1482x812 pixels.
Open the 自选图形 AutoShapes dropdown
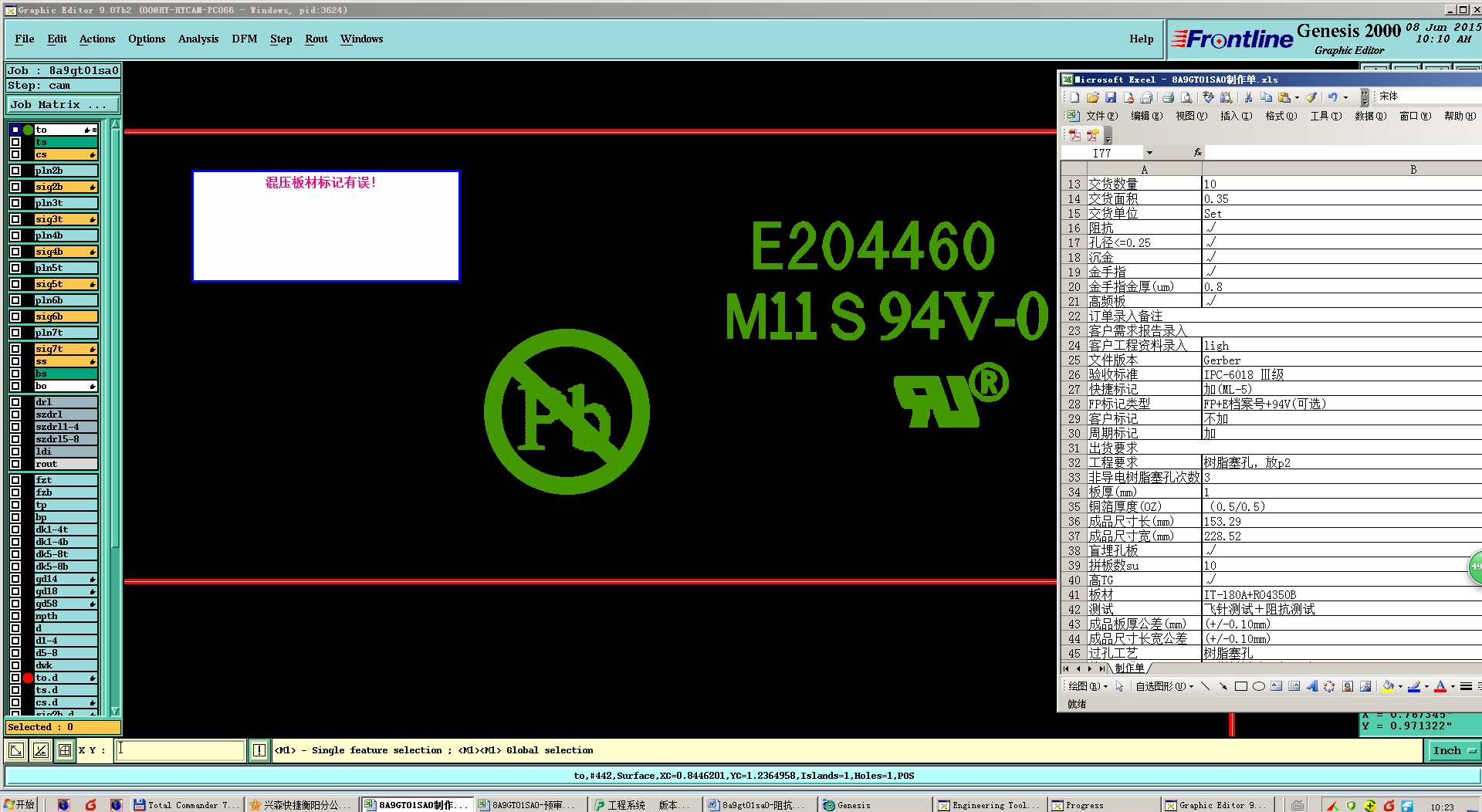pos(1164,686)
